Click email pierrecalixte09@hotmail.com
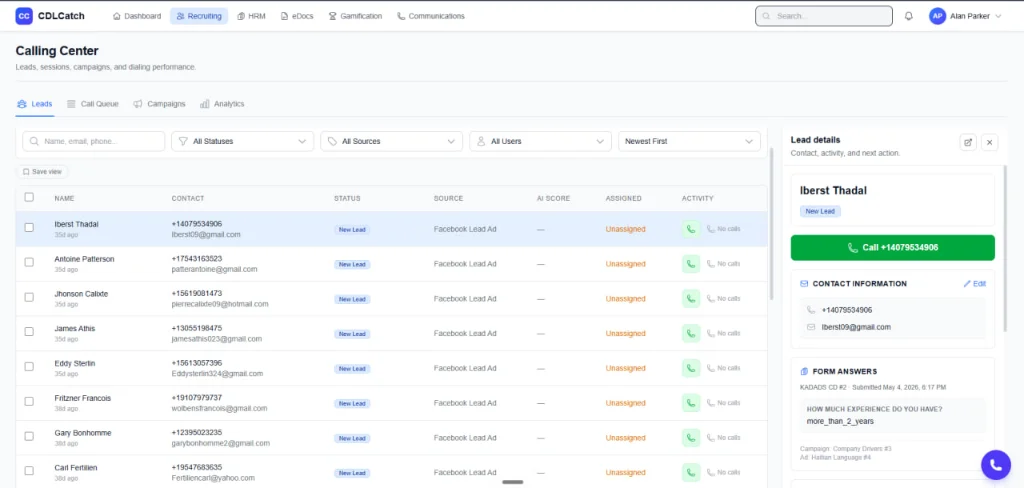Screen dimensions: 1024x488 [220, 304]
